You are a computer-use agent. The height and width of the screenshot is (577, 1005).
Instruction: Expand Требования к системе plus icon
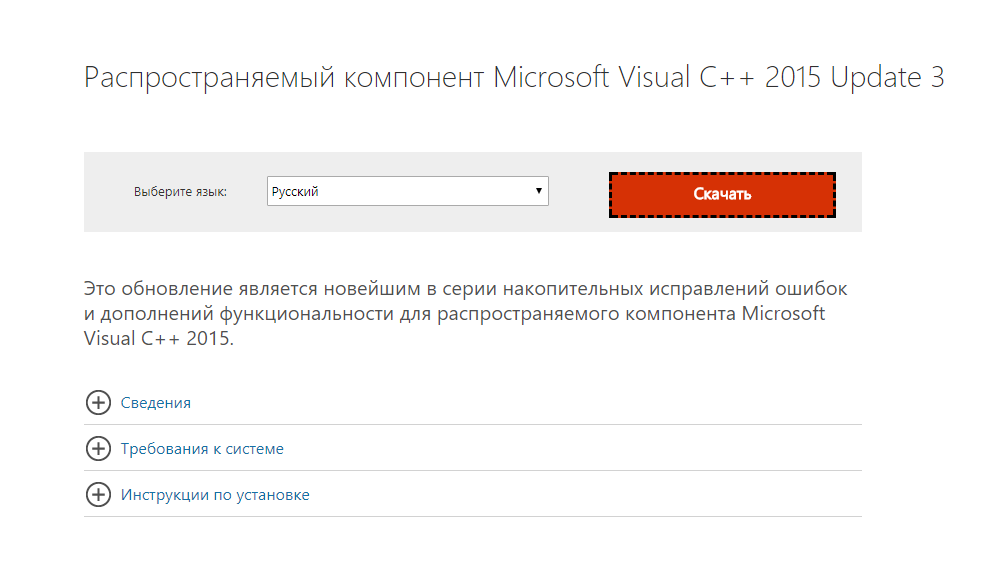coord(98,449)
